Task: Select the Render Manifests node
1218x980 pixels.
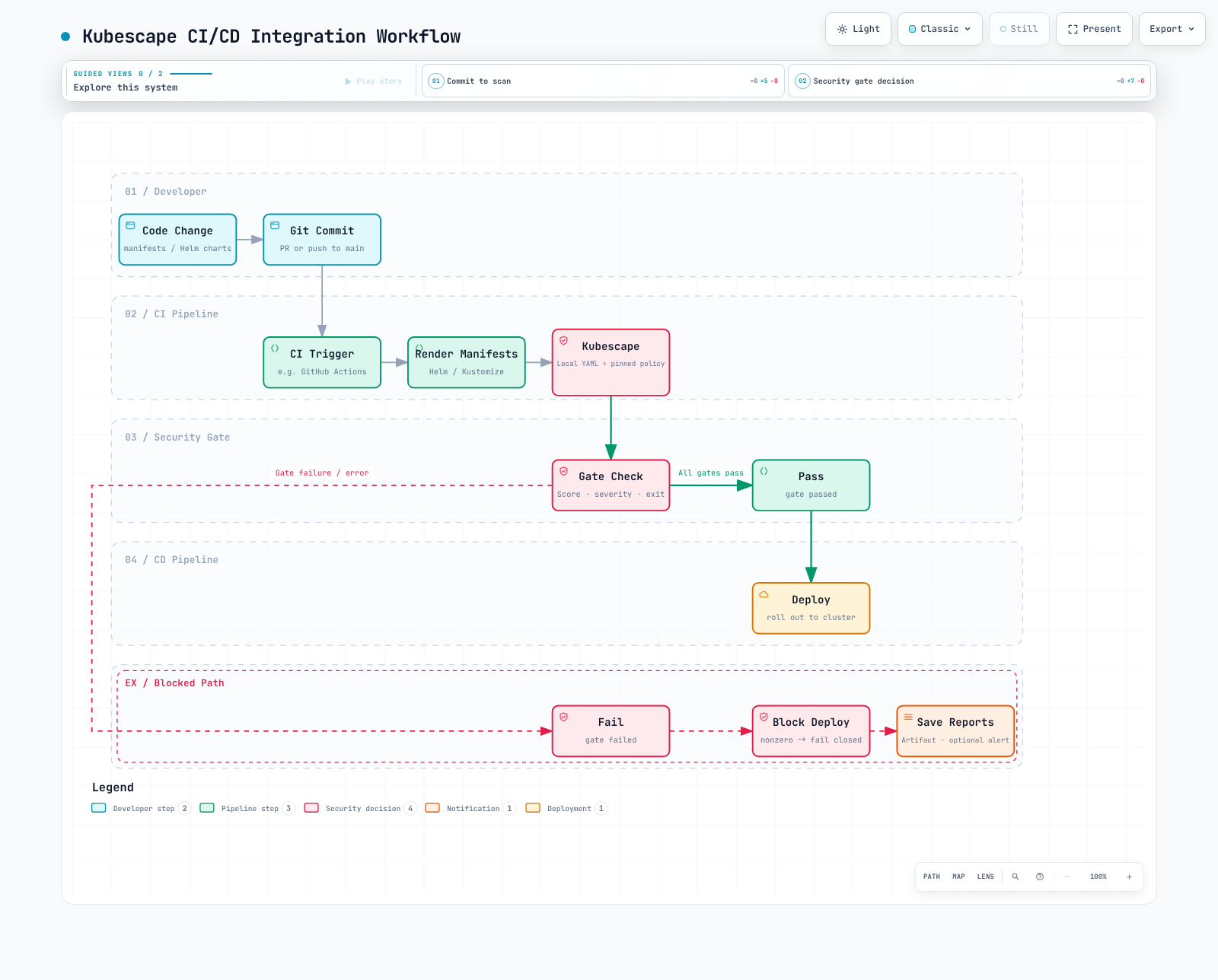Action: point(467,362)
